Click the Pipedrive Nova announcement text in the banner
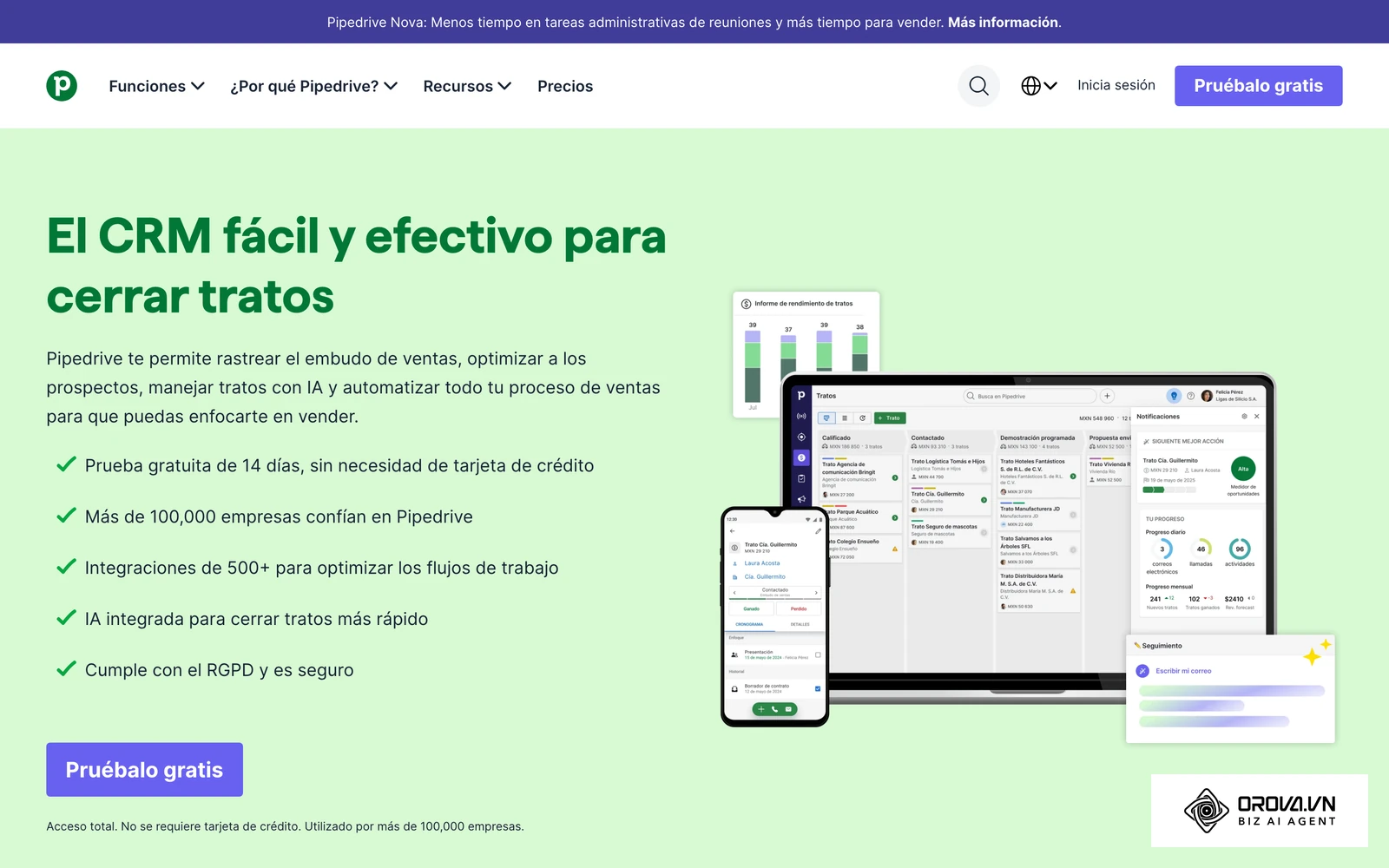Screen dimensions: 1389x868 pyautogui.click(x=635, y=23)
